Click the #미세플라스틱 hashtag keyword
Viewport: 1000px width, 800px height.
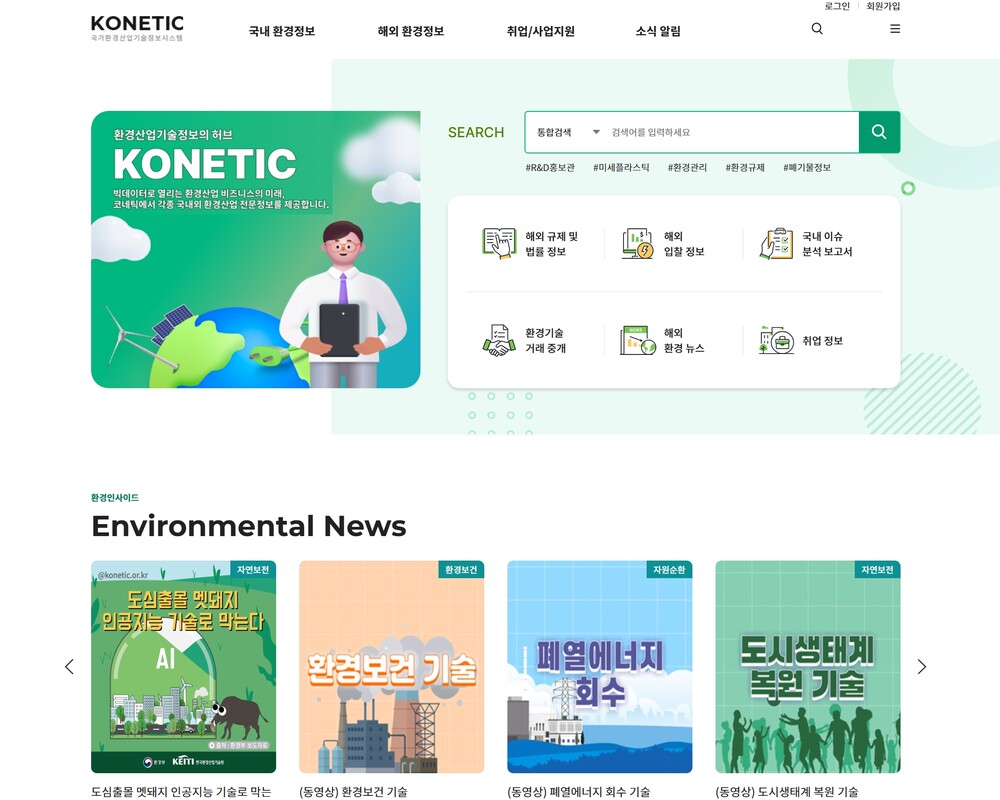pyautogui.click(x=621, y=168)
